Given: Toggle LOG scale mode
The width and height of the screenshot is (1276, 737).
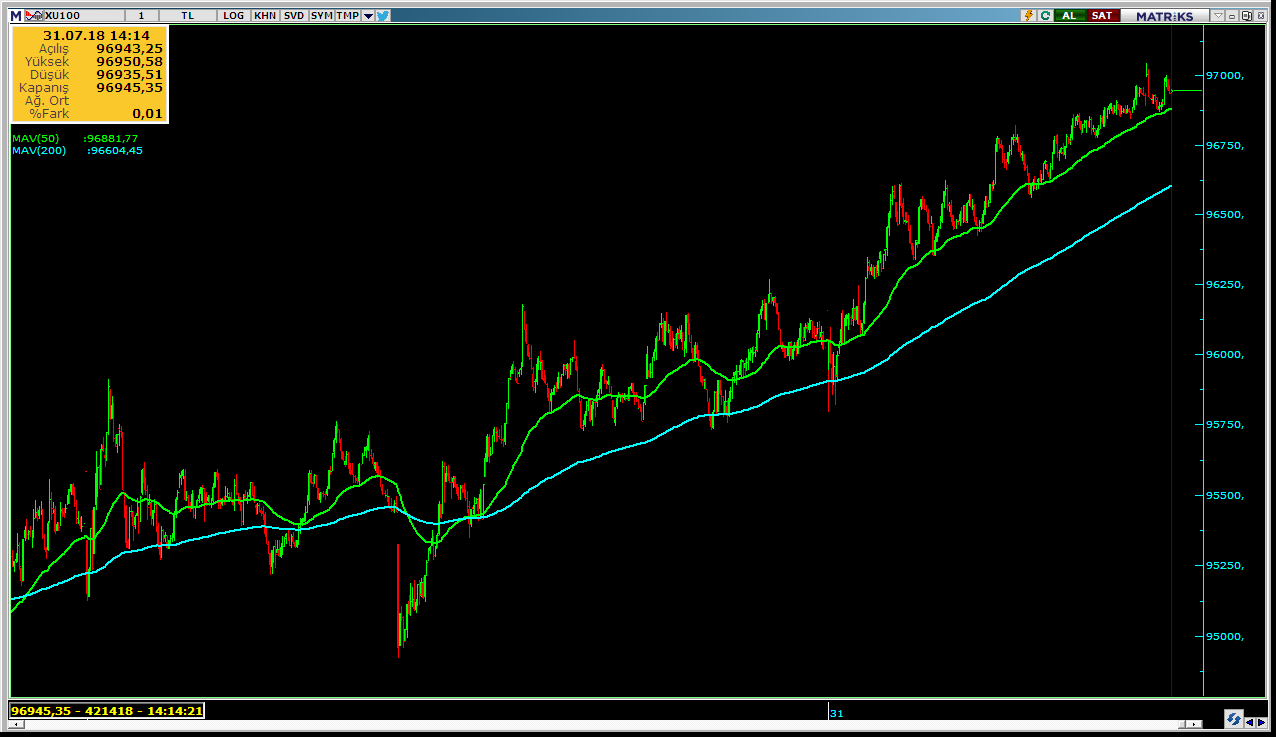Looking at the screenshot, I should click(x=233, y=15).
